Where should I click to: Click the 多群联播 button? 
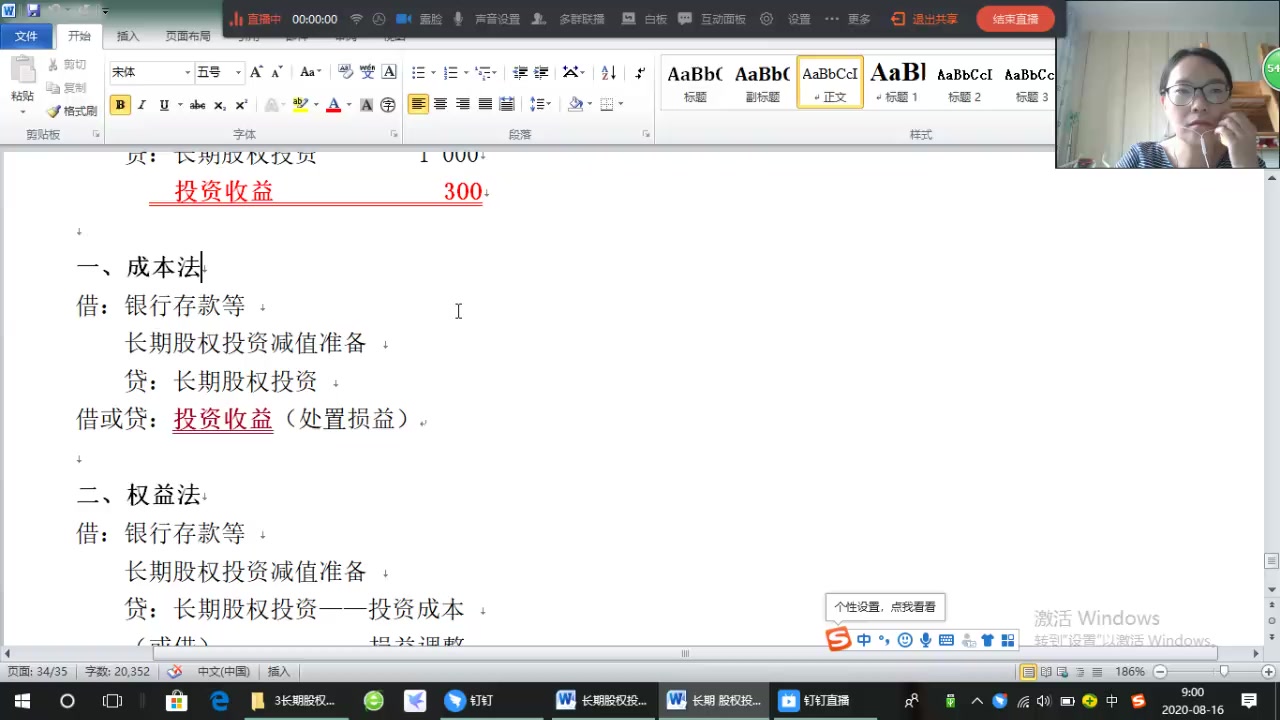tap(569, 19)
